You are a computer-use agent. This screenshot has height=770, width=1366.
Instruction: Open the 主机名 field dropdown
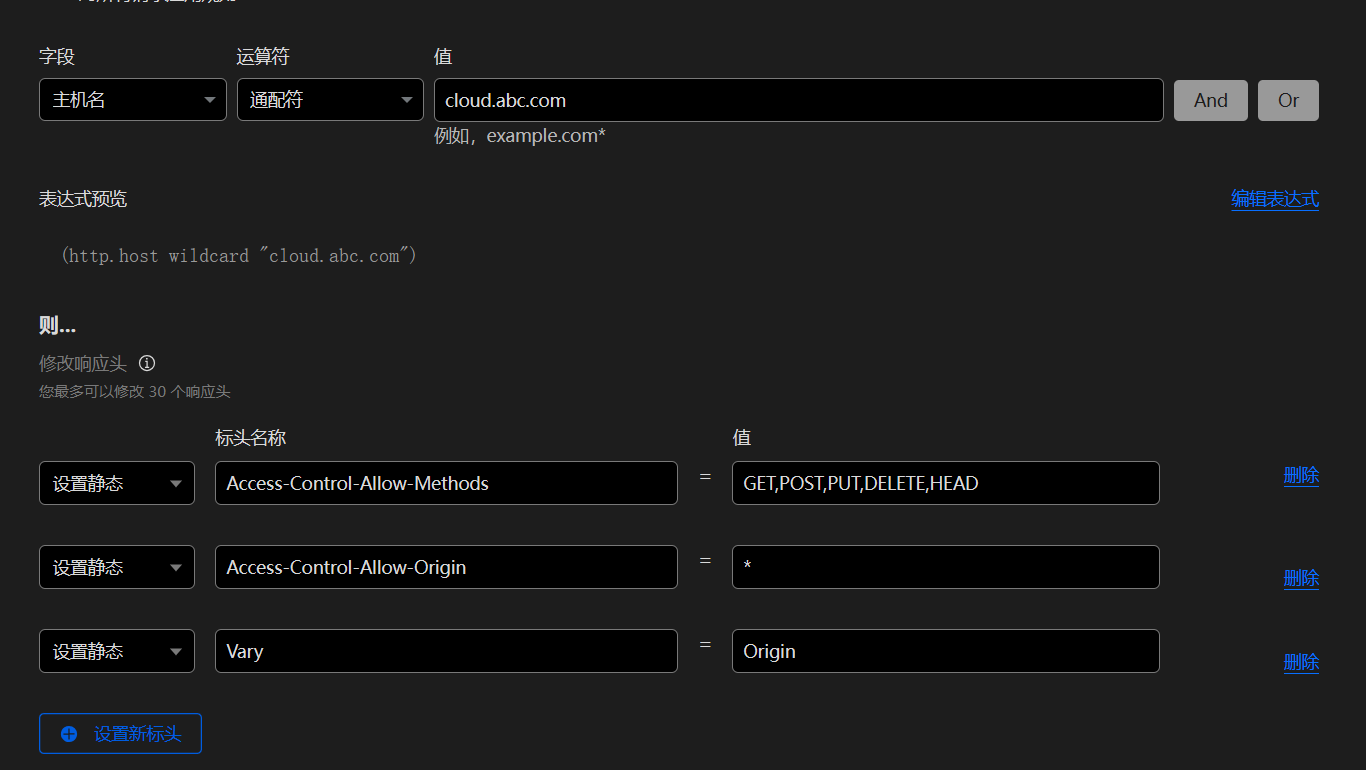(x=133, y=100)
